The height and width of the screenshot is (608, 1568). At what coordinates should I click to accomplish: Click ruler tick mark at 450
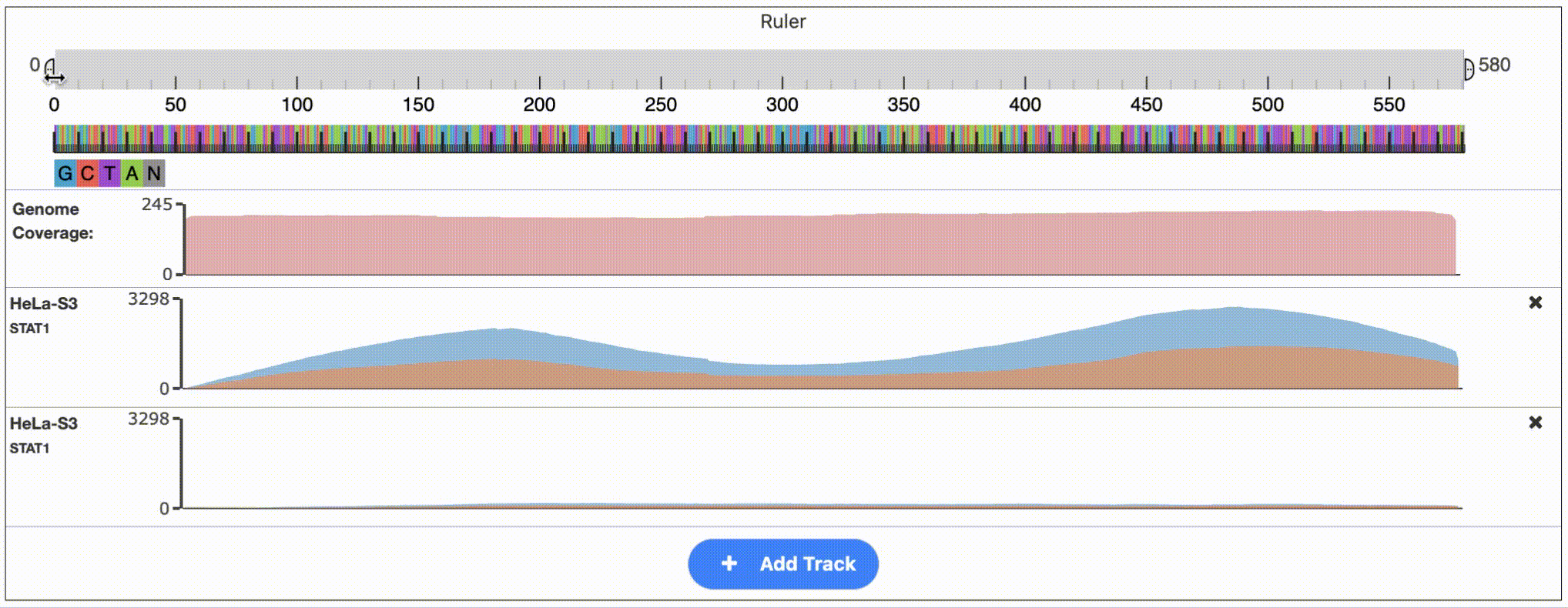point(1147,82)
